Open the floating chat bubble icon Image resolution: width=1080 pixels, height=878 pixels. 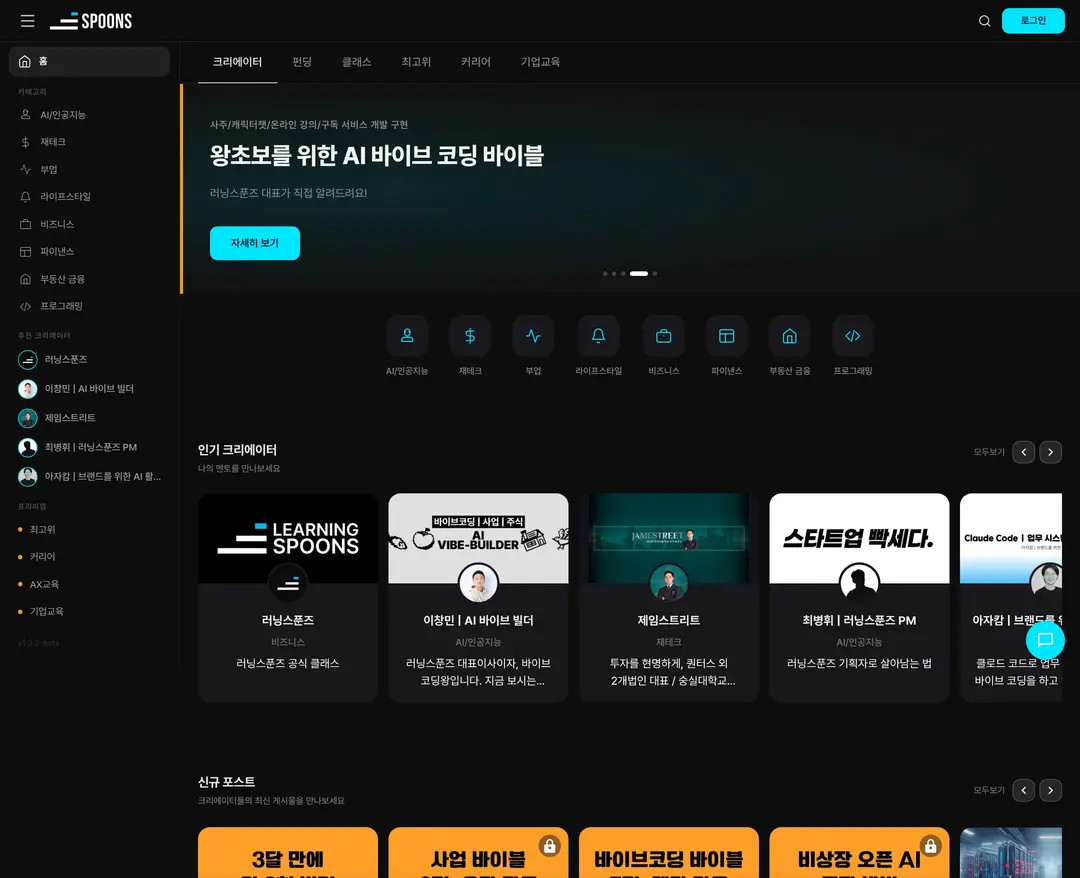coord(1045,640)
